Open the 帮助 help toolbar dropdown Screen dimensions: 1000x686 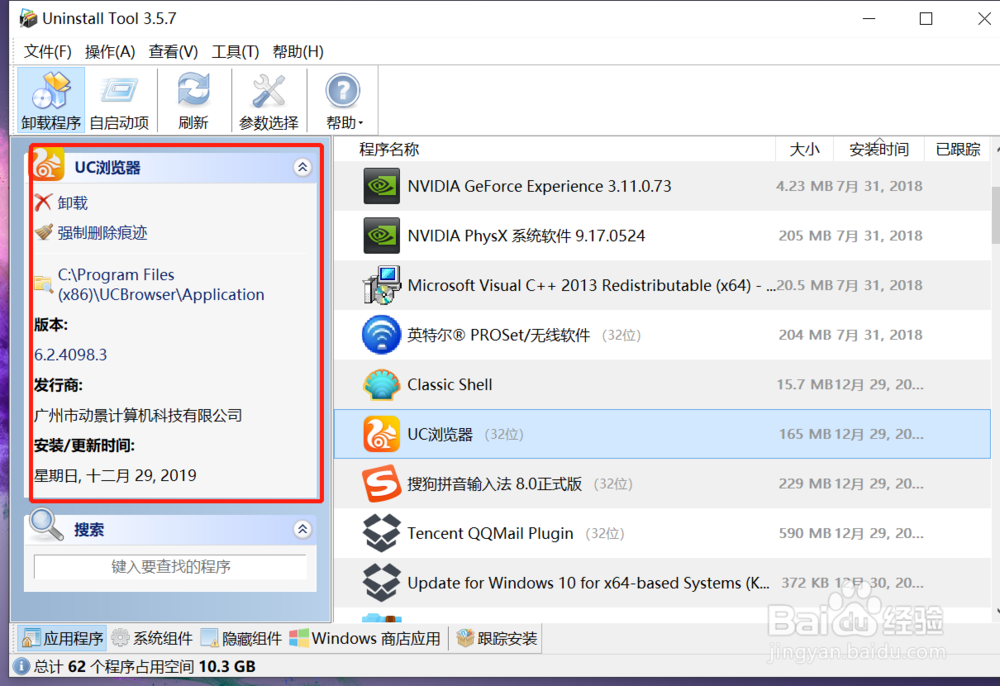click(x=344, y=100)
